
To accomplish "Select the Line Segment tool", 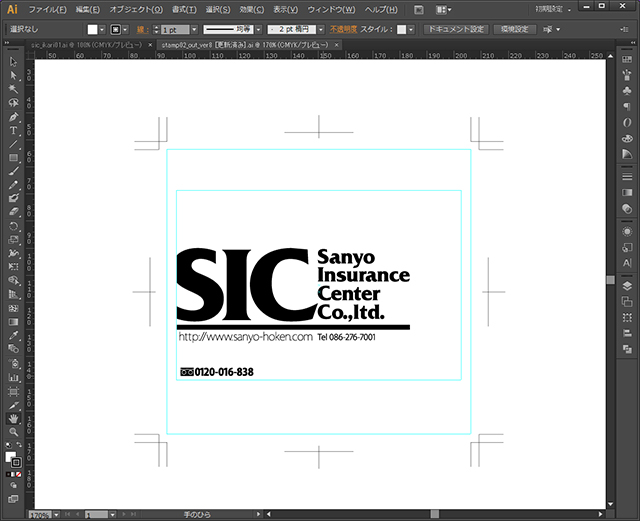I will [13, 144].
